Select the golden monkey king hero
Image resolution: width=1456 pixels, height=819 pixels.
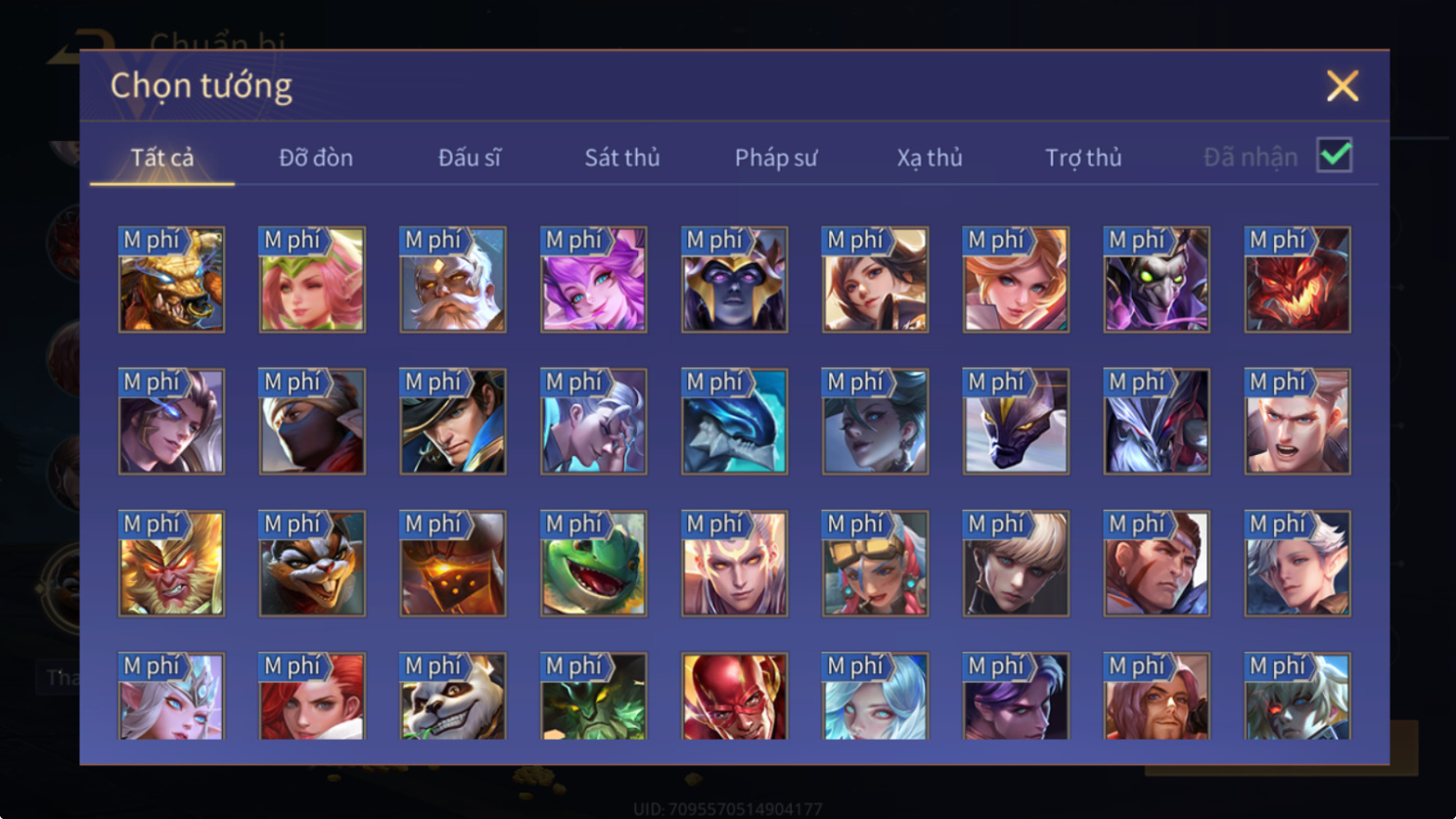point(171,564)
